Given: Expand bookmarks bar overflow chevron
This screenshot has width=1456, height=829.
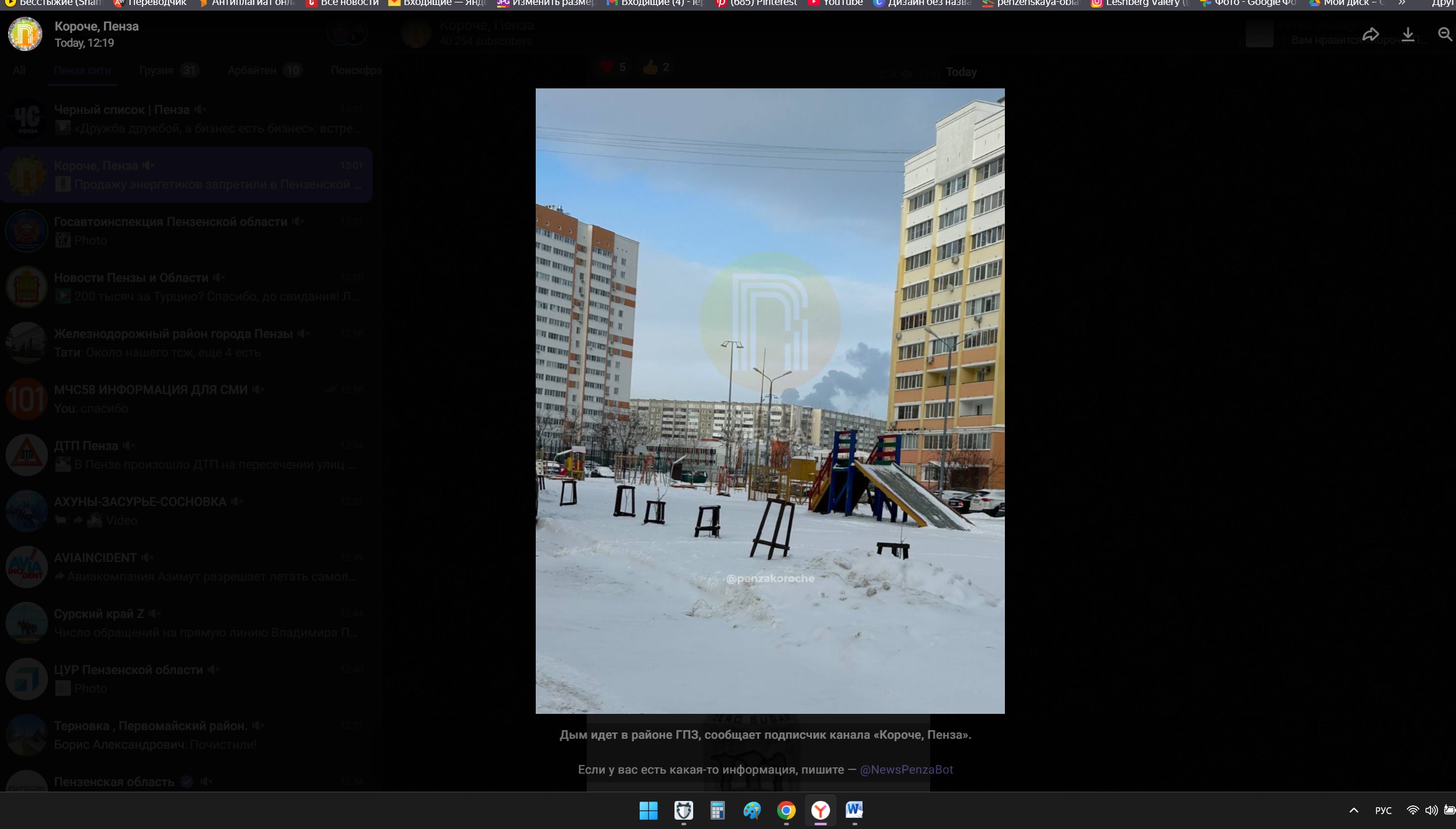Looking at the screenshot, I should point(1402,3).
